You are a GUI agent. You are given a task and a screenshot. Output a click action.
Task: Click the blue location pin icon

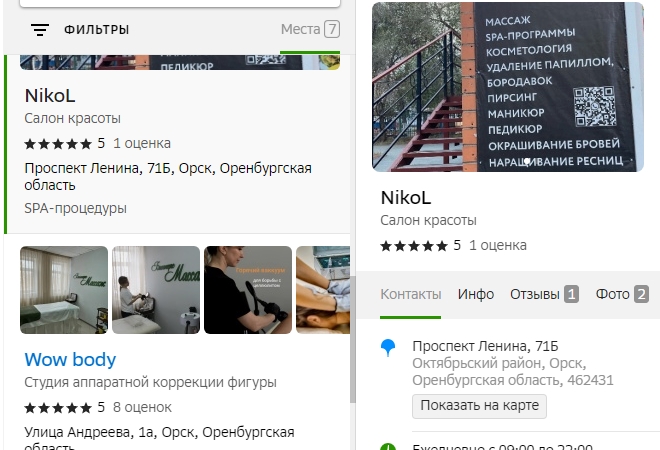click(x=389, y=347)
